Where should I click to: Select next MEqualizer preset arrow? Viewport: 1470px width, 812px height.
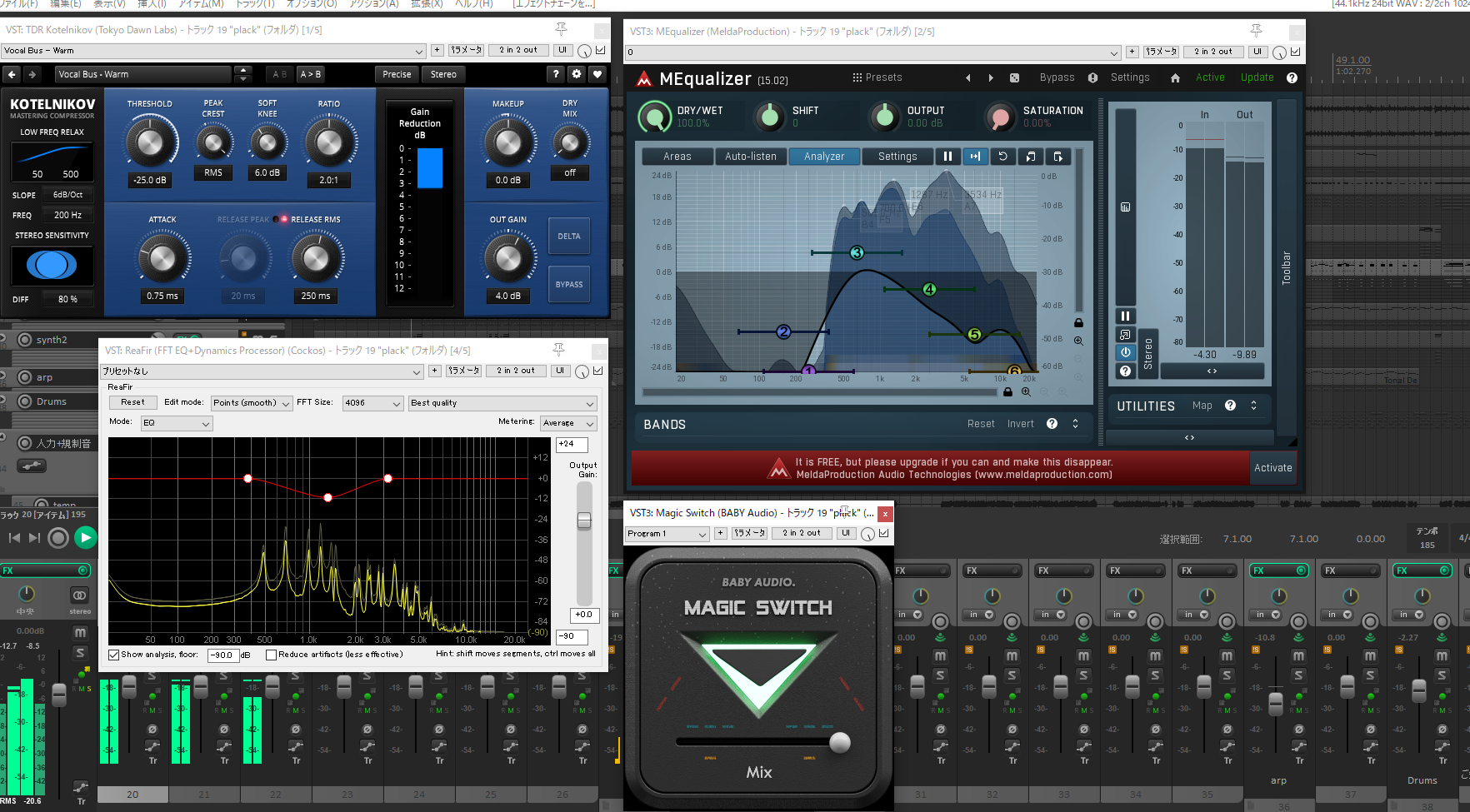pyautogui.click(x=991, y=77)
